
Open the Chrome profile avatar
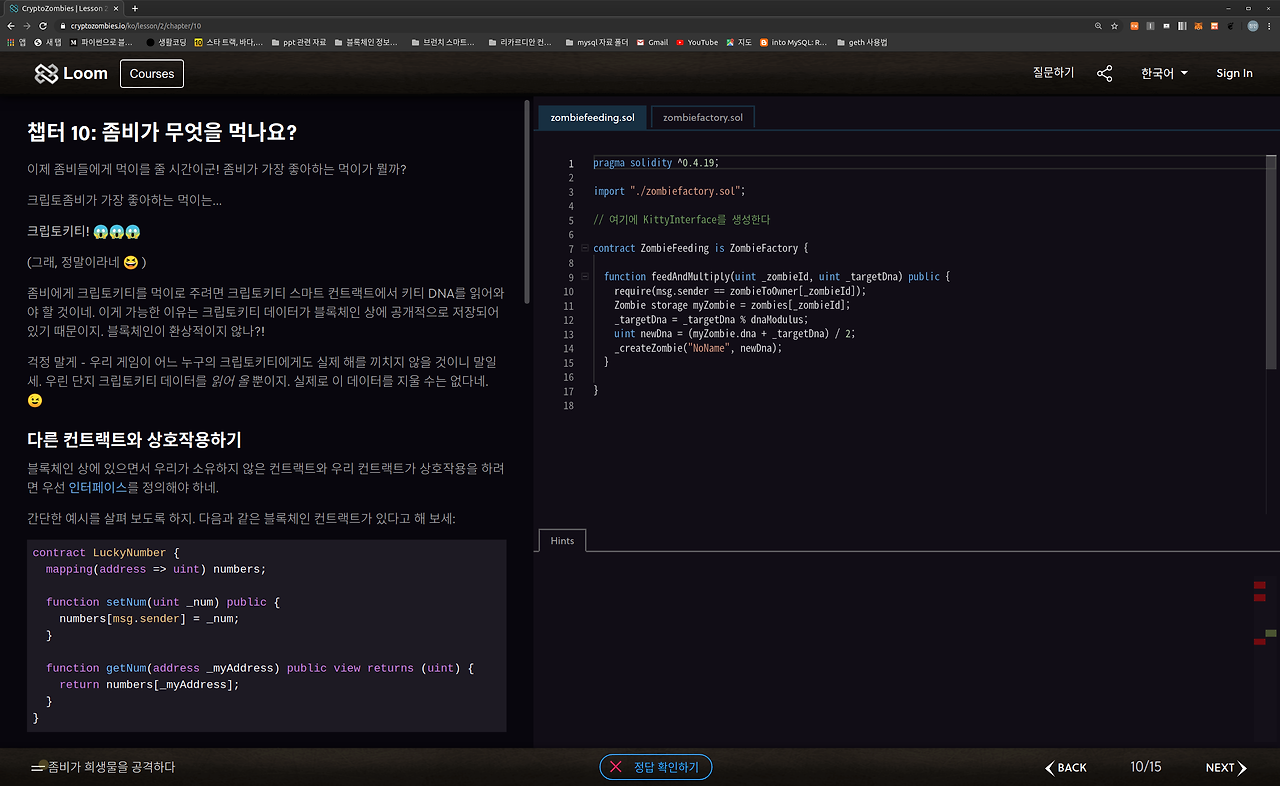[x=1252, y=25]
